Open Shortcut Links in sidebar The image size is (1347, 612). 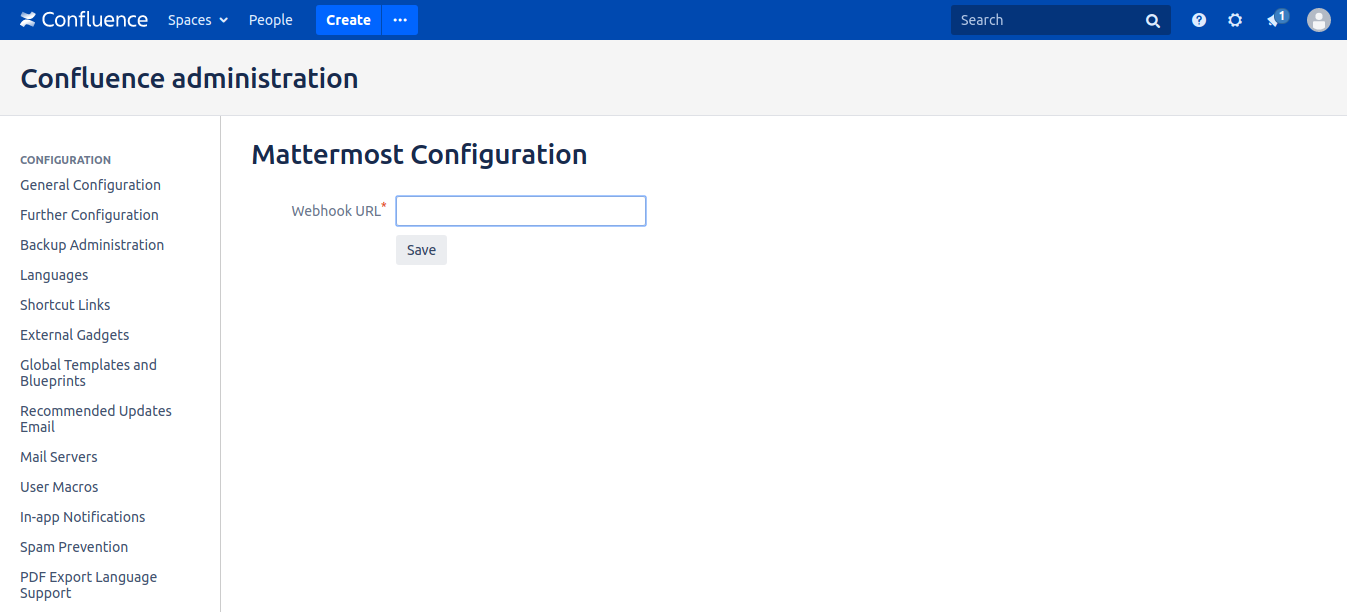click(65, 305)
